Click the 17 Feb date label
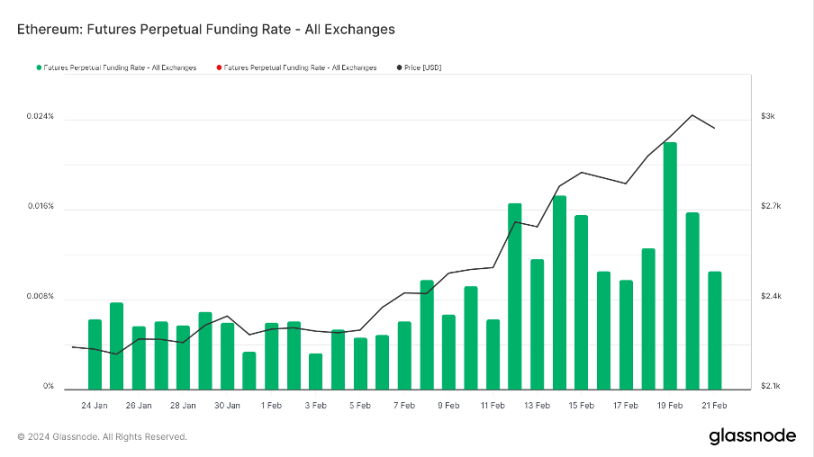The width and height of the screenshot is (814, 457). 626,406
